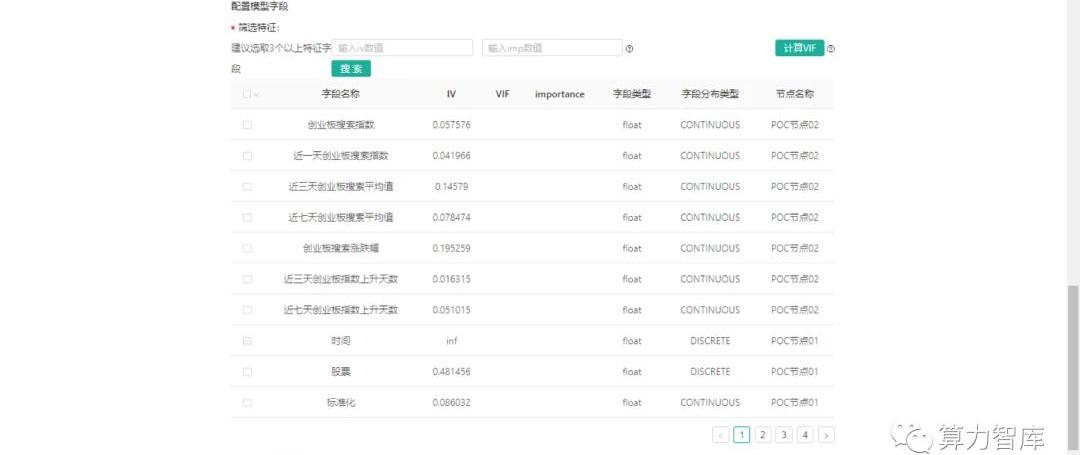This screenshot has height=455, width=1080.
Task: Click the IV column header
Action: point(451,94)
